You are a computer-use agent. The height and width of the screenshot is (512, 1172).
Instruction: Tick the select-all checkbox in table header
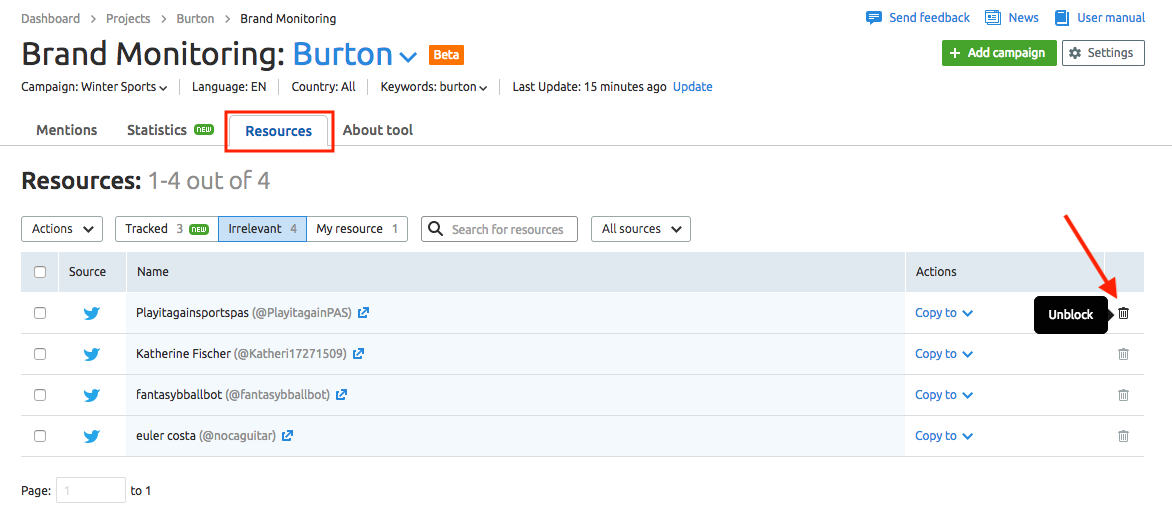coord(40,272)
